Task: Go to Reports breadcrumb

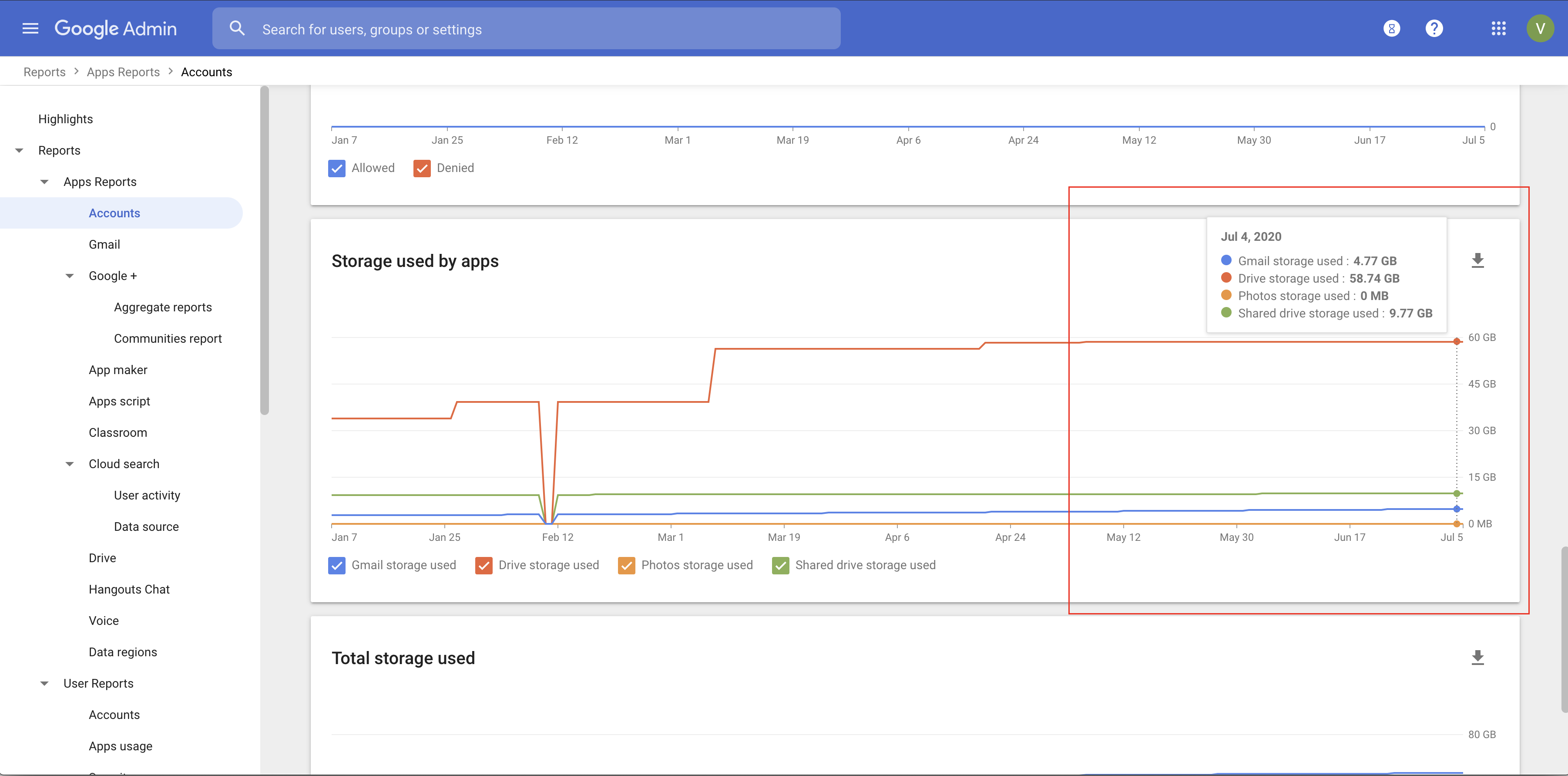Action: [x=44, y=72]
